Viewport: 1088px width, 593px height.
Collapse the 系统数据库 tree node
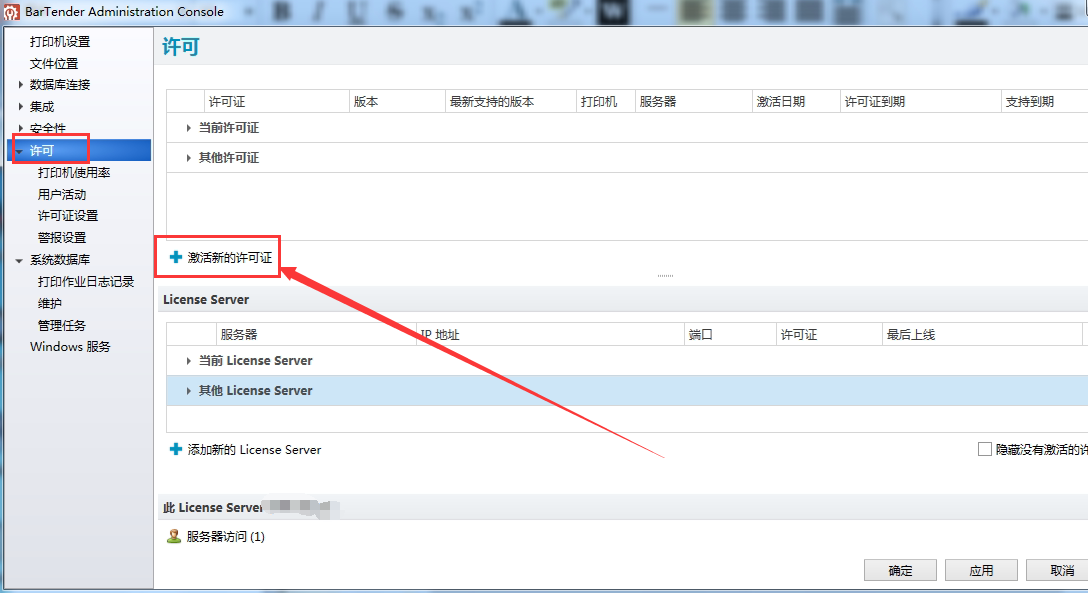(19, 260)
